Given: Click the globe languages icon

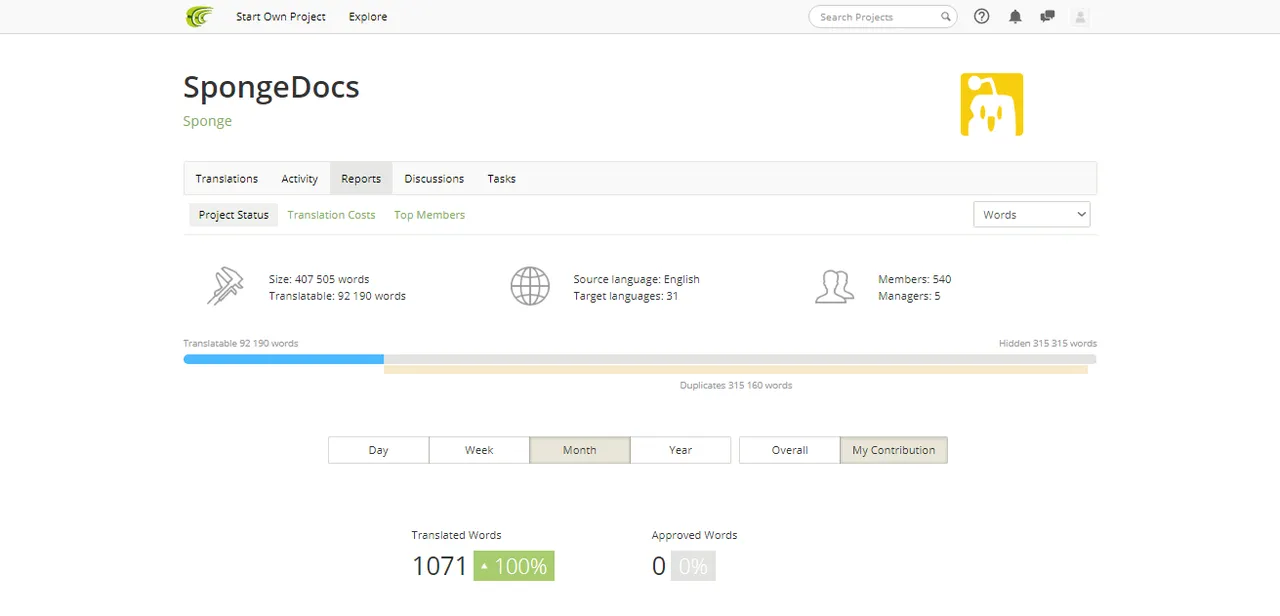Looking at the screenshot, I should point(530,286).
